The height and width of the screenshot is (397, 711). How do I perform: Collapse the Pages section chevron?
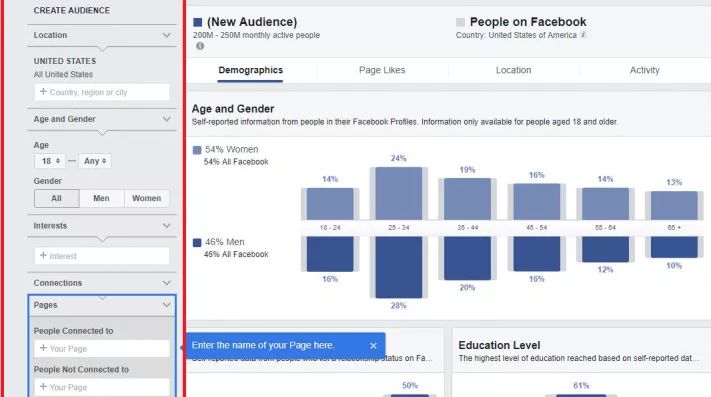(x=167, y=305)
